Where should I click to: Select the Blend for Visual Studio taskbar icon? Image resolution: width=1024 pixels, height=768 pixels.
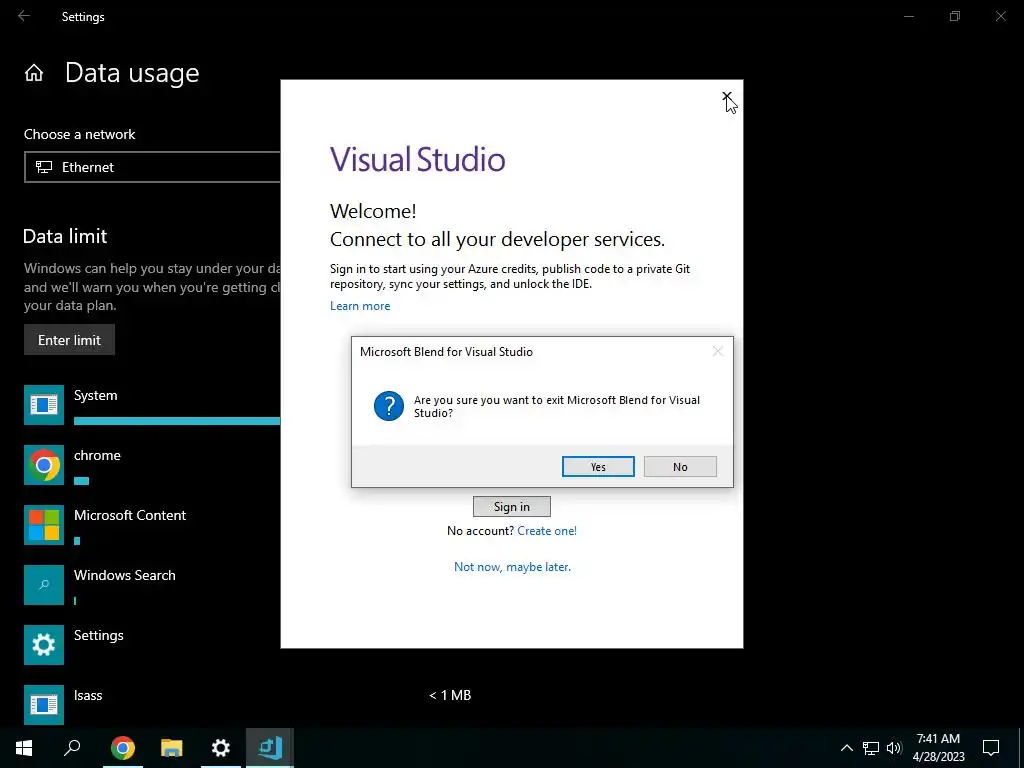[x=270, y=748]
